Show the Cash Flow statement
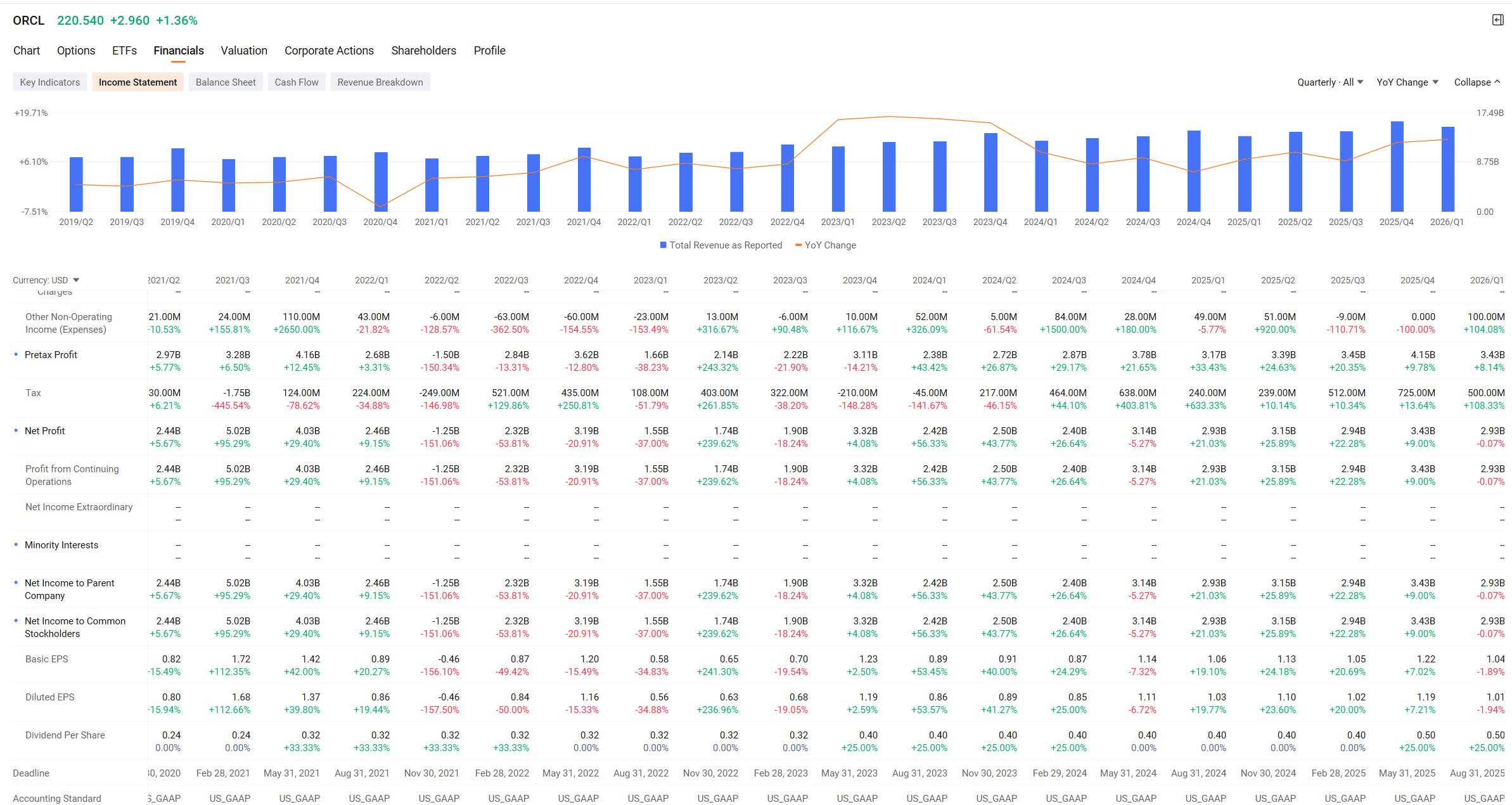Image resolution: width=1512 pixels, height=805 pixels. tap(297, 82)
